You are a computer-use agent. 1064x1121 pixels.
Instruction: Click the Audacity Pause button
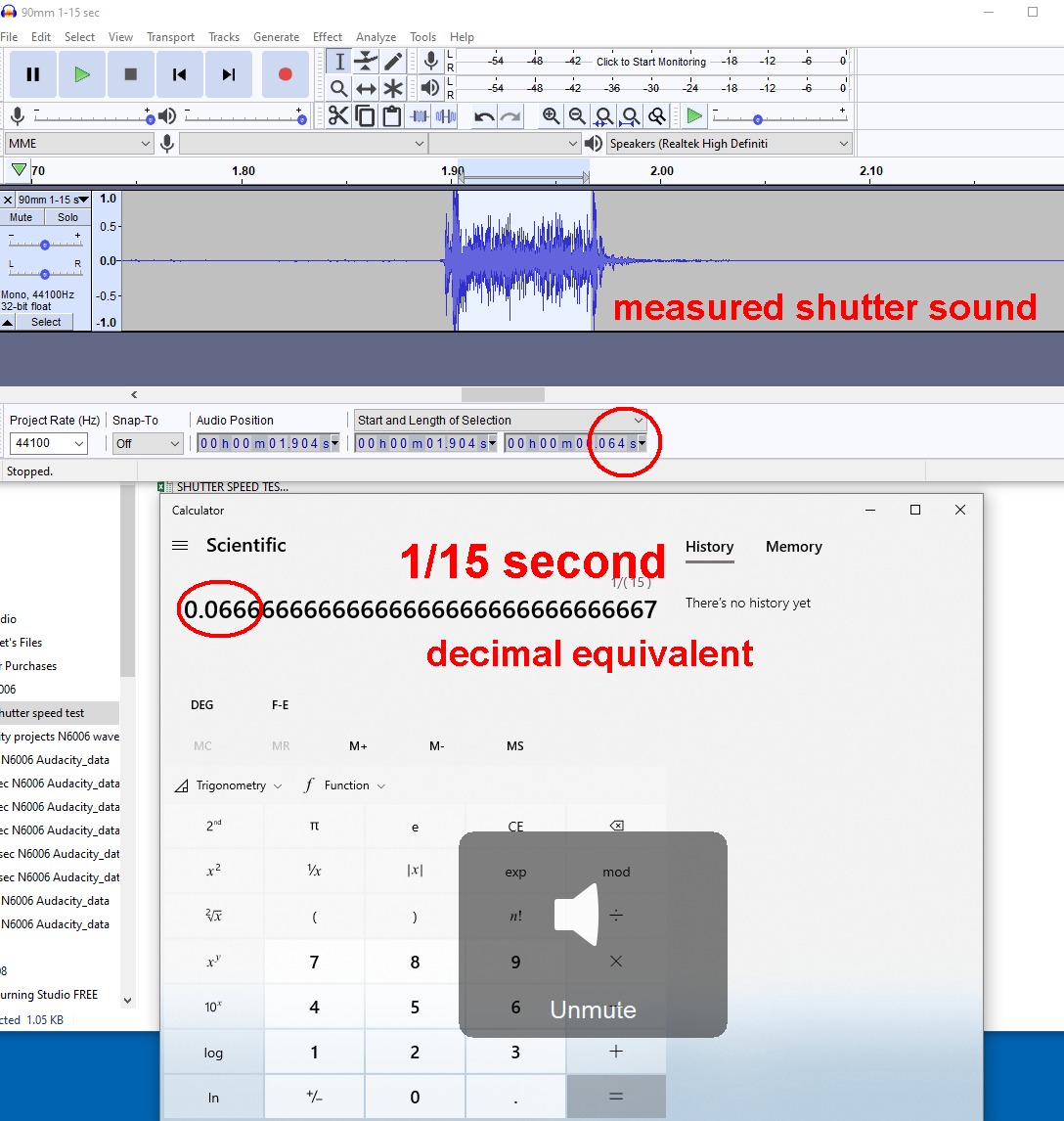coord(33,74)
